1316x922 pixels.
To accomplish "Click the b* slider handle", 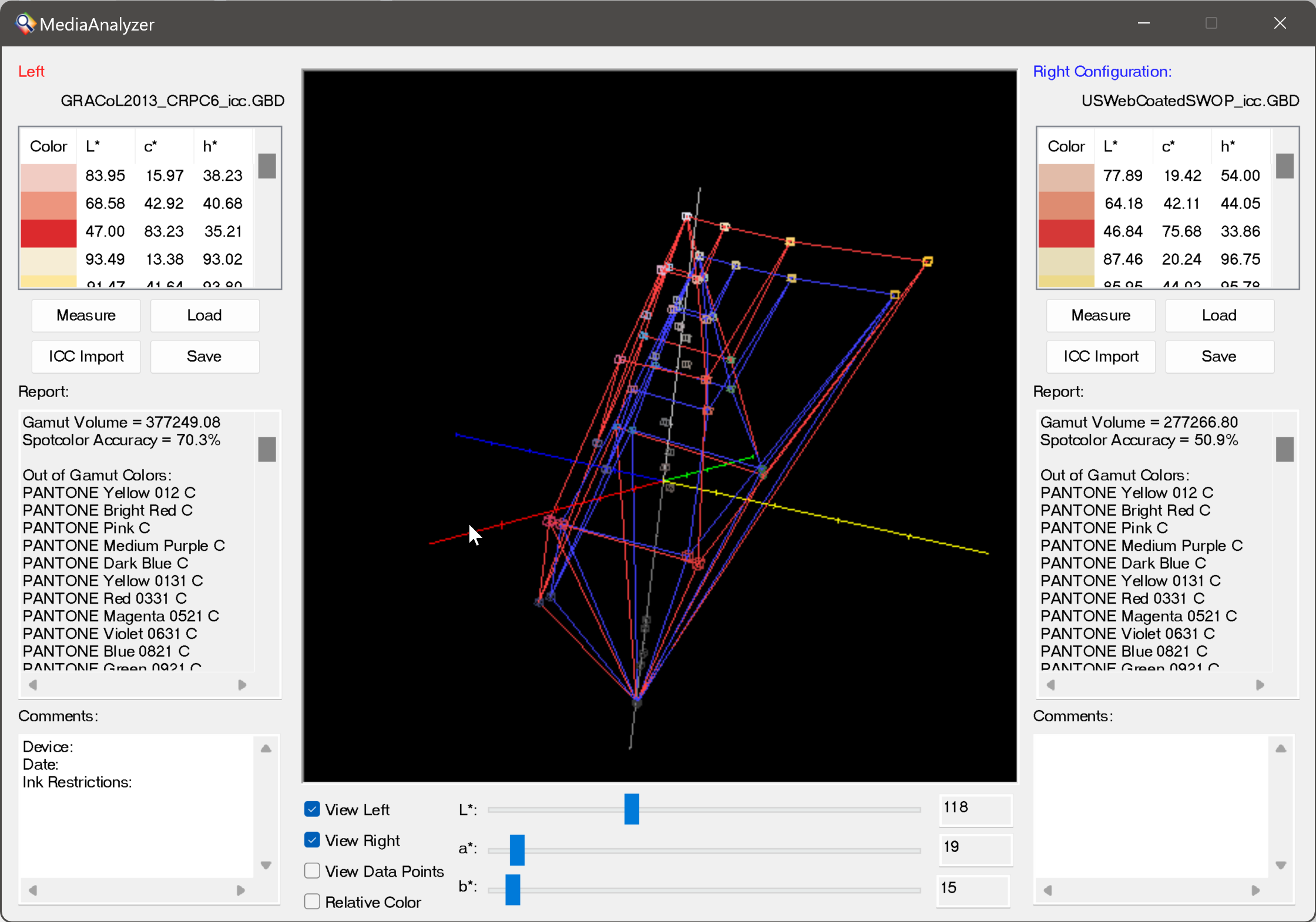I will coord(513,890).
